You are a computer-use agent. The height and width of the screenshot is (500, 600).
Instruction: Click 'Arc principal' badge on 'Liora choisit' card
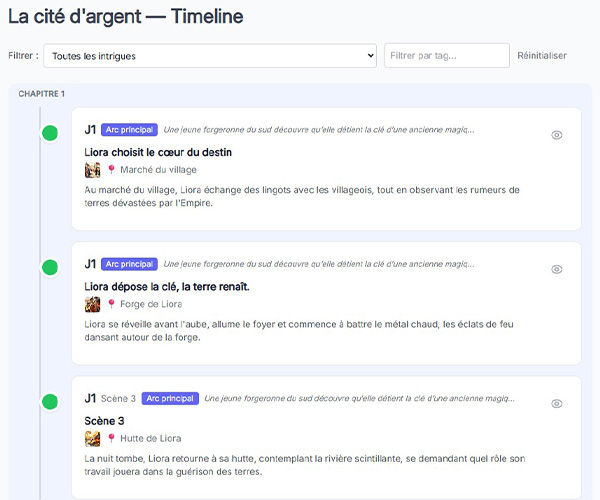[x=129, y=130]
